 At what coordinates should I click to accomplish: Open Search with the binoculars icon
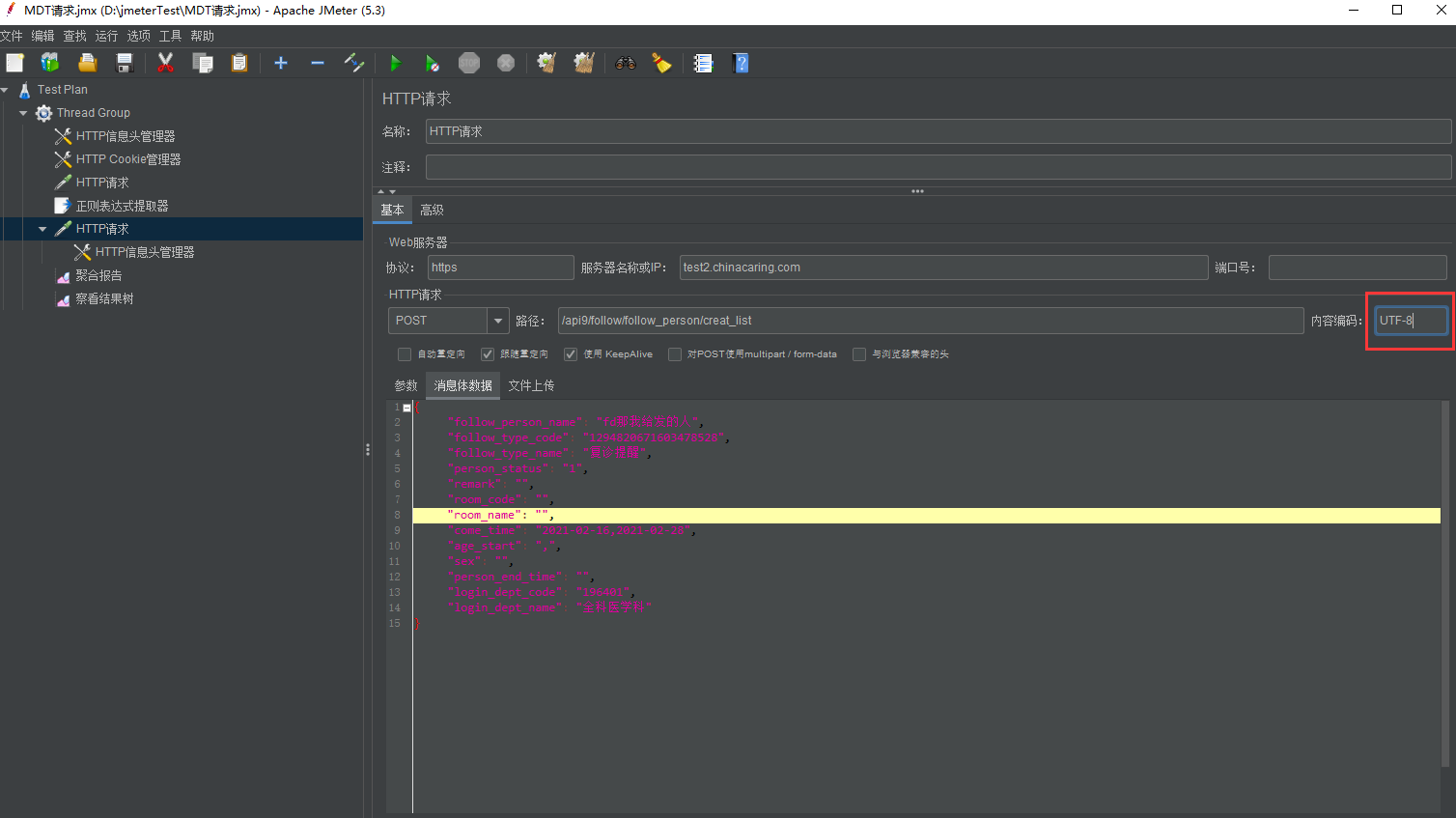point(626,63)
